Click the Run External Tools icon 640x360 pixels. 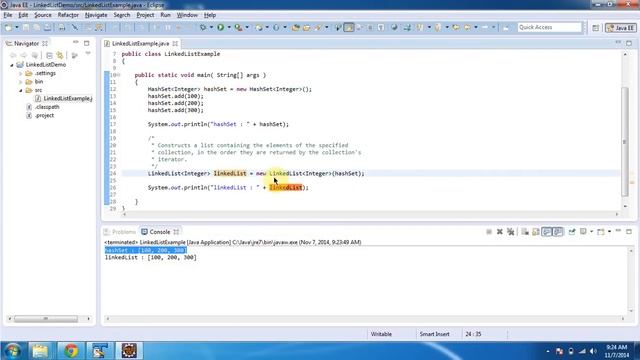point(239,27)
